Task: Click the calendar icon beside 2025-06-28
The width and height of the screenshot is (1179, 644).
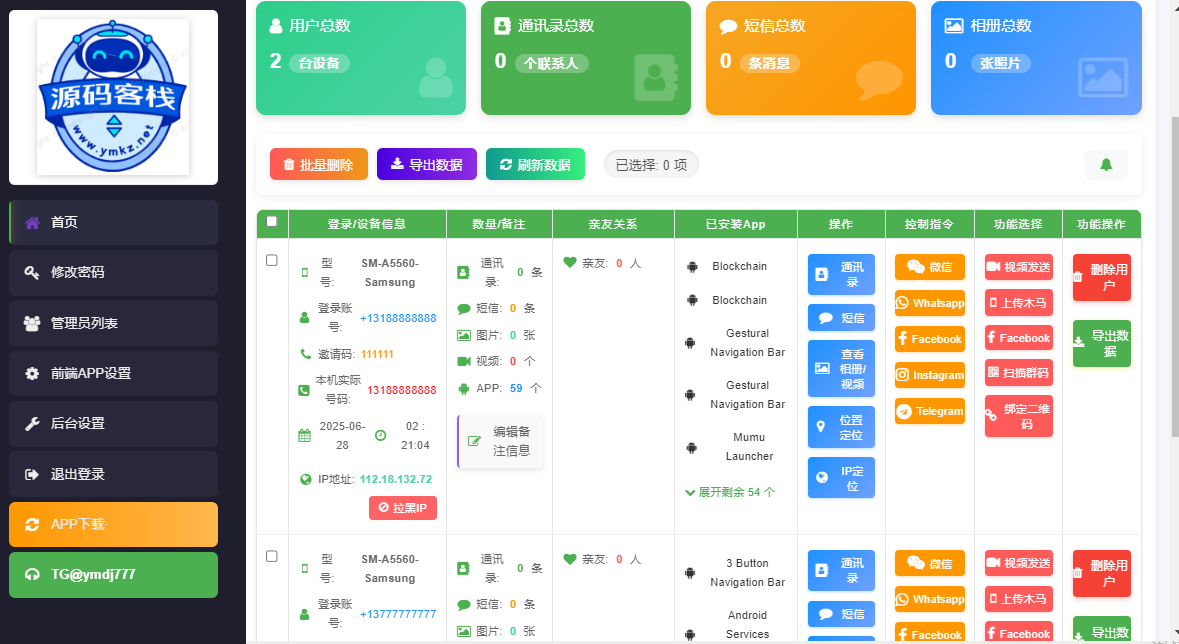Action: (305, 436)
